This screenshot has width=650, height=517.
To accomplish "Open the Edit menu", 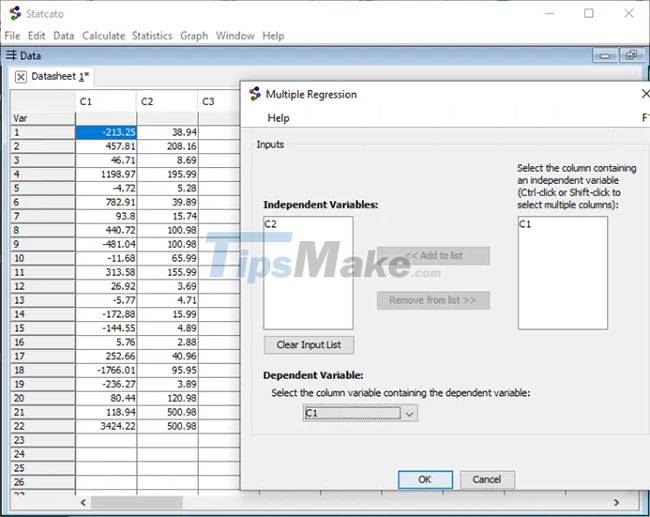I will click(36, 36).
